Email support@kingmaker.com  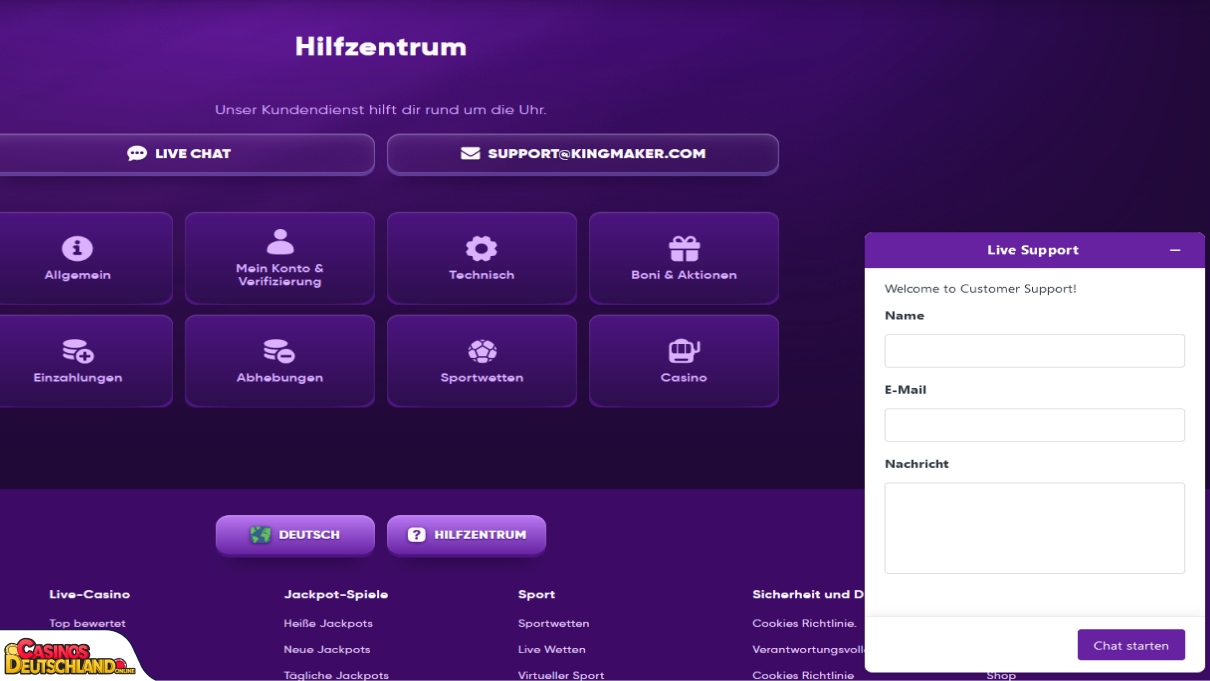point(583,154)
